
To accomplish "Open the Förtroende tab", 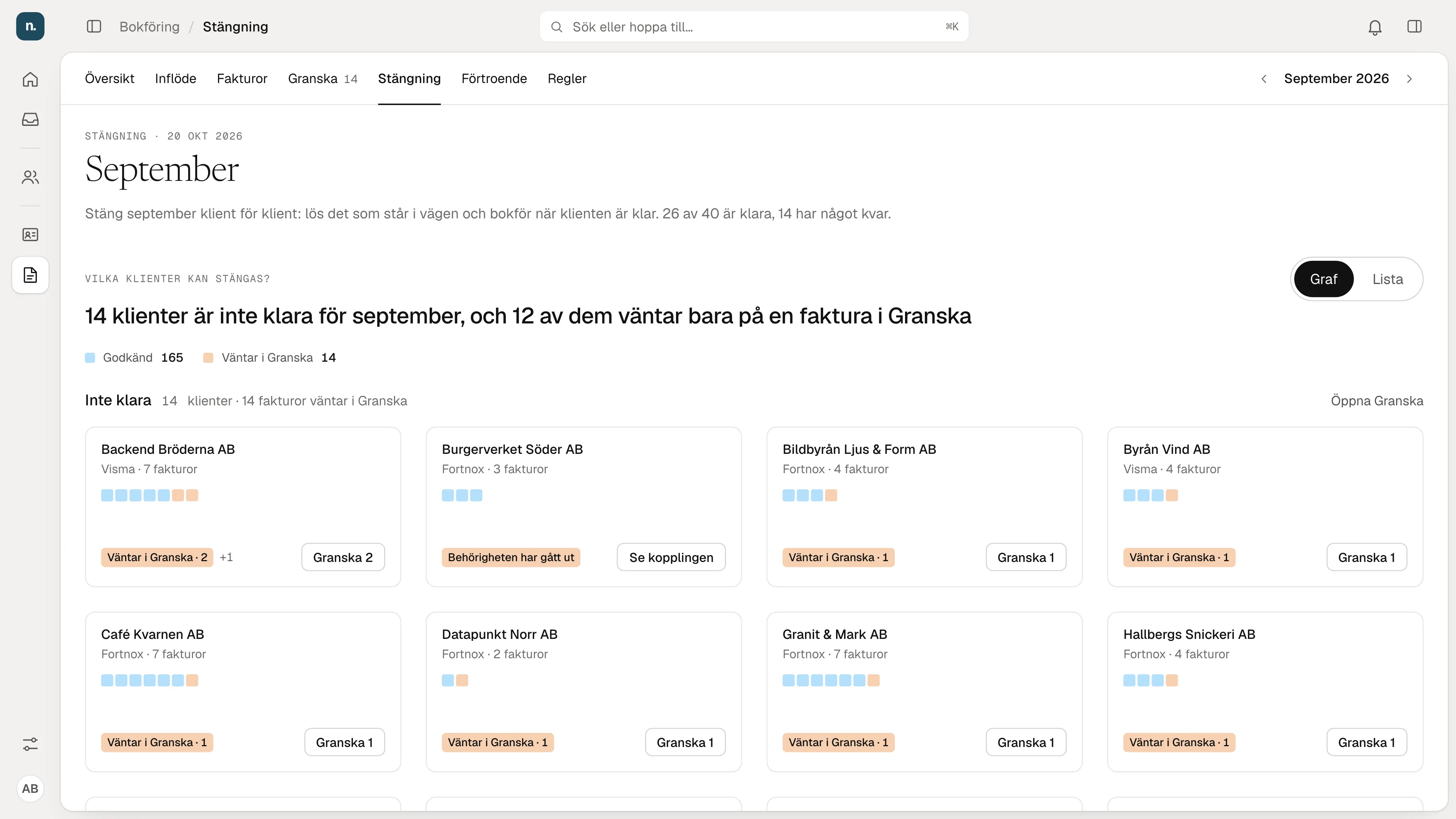I will (x=494, y=78).
